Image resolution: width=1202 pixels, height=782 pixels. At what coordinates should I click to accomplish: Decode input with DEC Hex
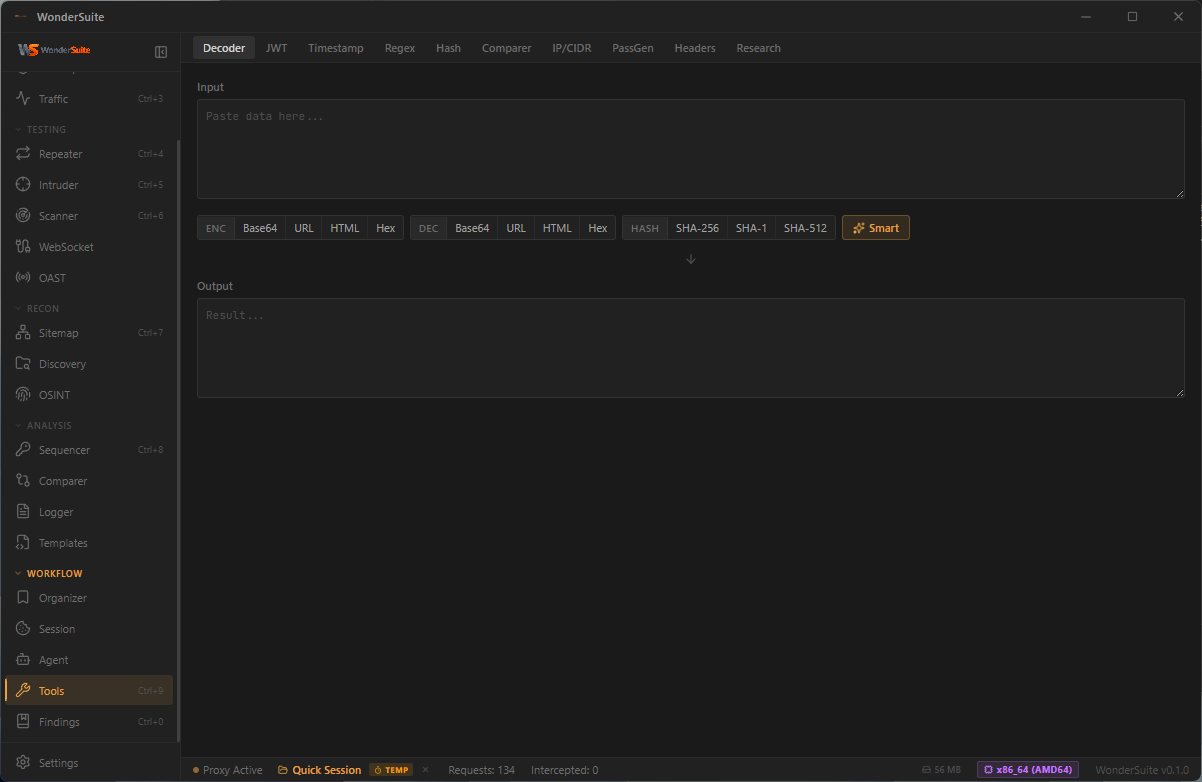click(x=598, y=228)
